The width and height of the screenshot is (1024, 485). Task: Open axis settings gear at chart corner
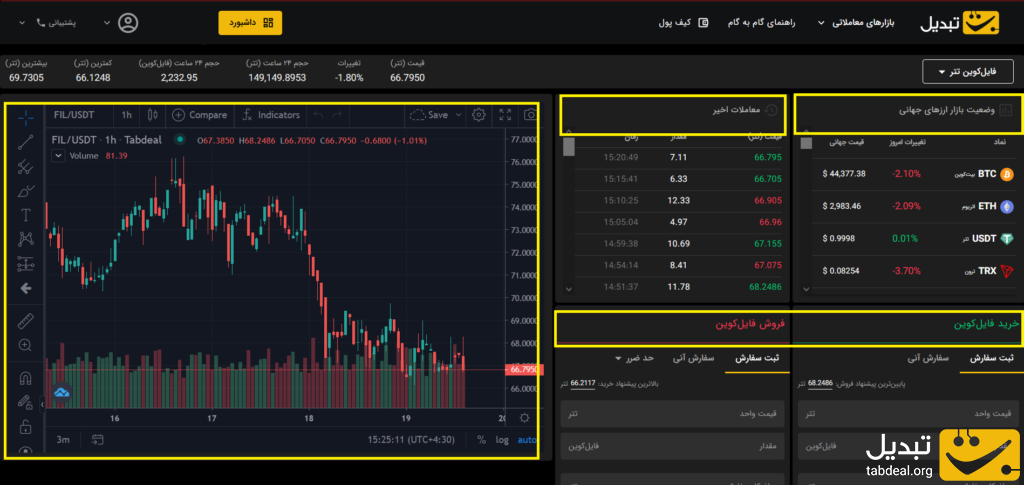coord(524,418)
